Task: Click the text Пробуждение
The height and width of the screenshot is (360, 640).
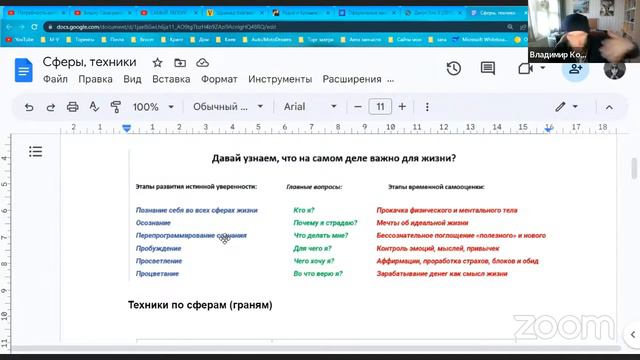Action: click(x=158, y=248)
